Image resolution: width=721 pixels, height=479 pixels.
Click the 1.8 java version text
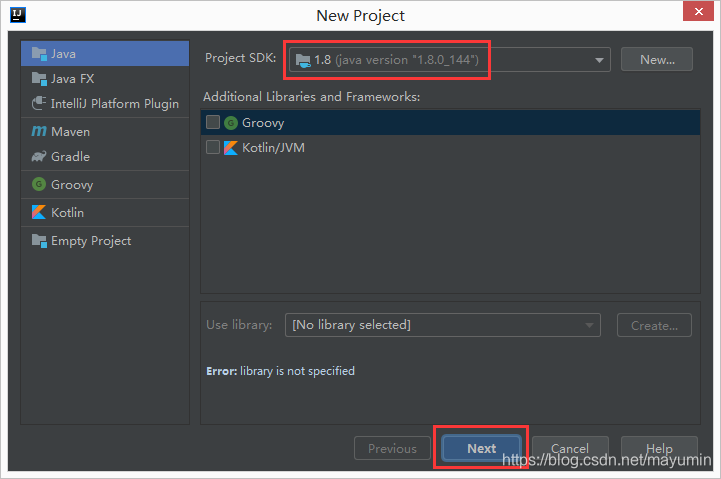[x=396, y=60]
